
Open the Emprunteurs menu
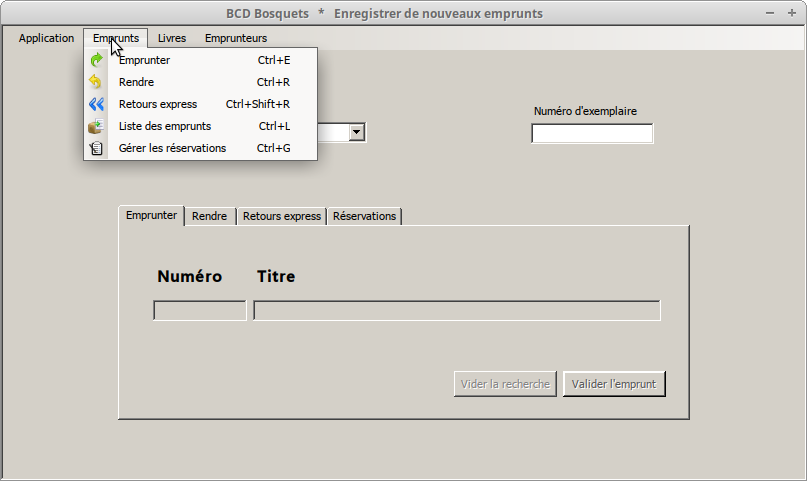[x=236, y=38]
